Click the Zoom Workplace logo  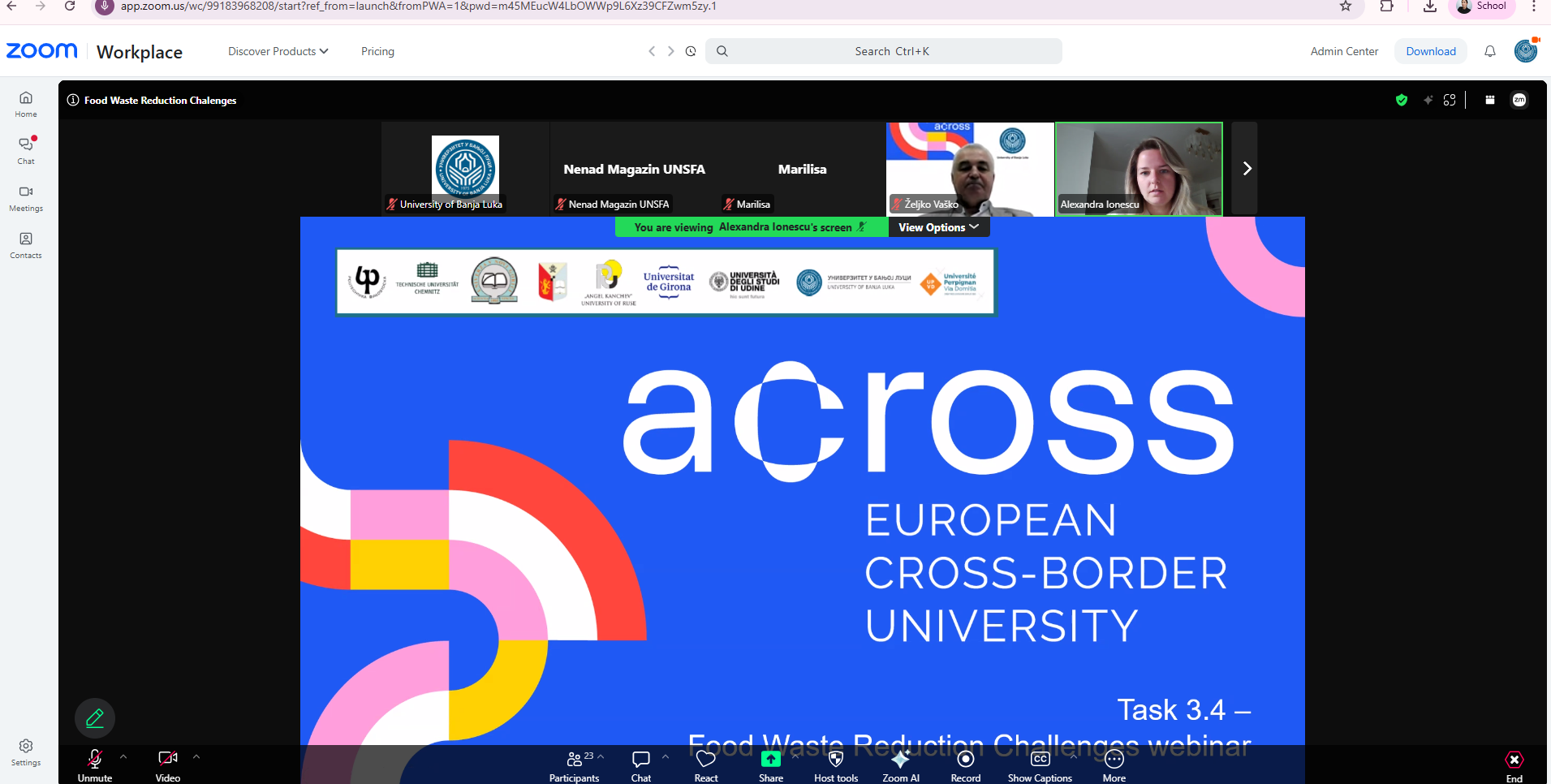coord(94,51)
